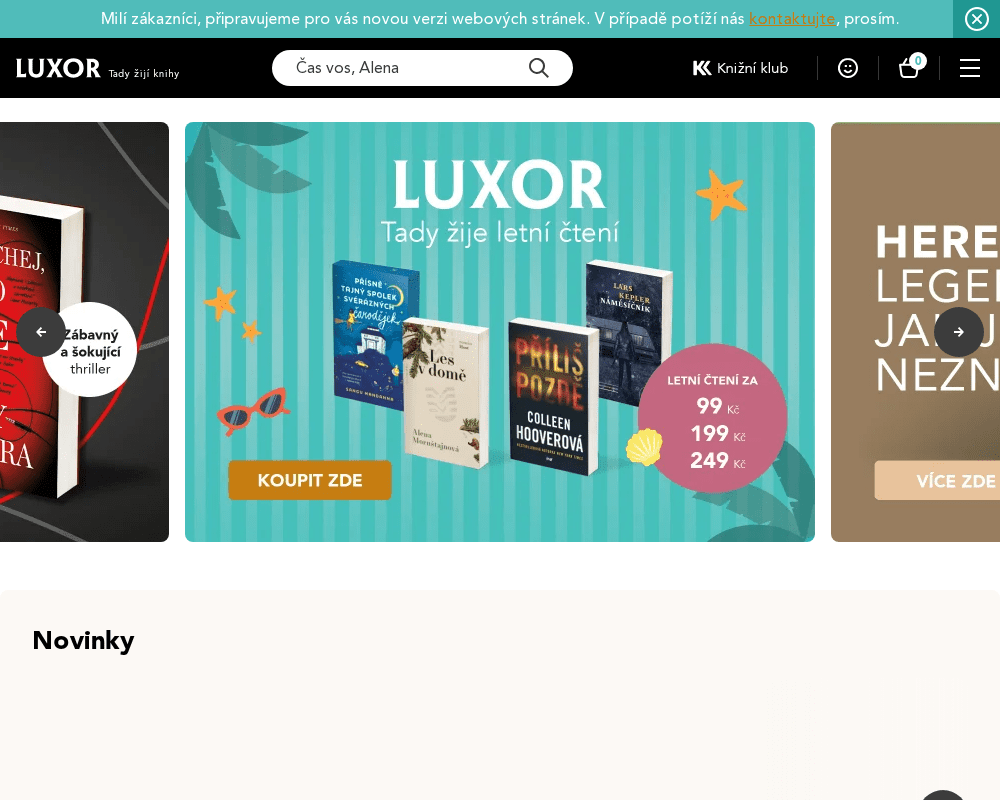This screenshot has height=800, width=1000.
Task: Click the KOUPIT ZDE button
Action: 310,480
